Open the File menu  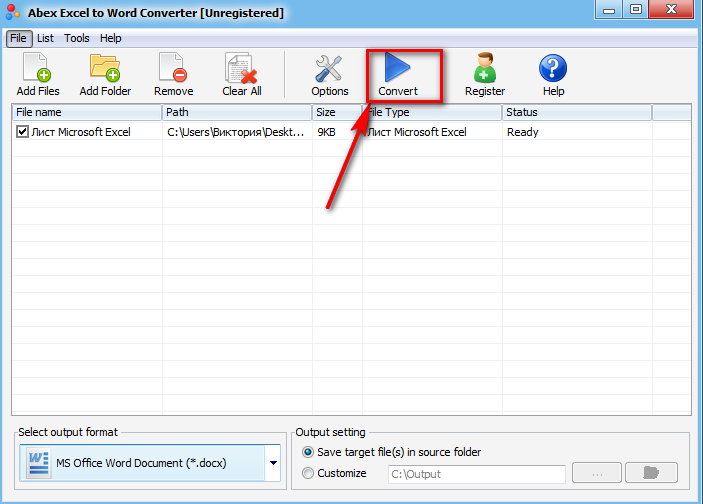point(18,38)
